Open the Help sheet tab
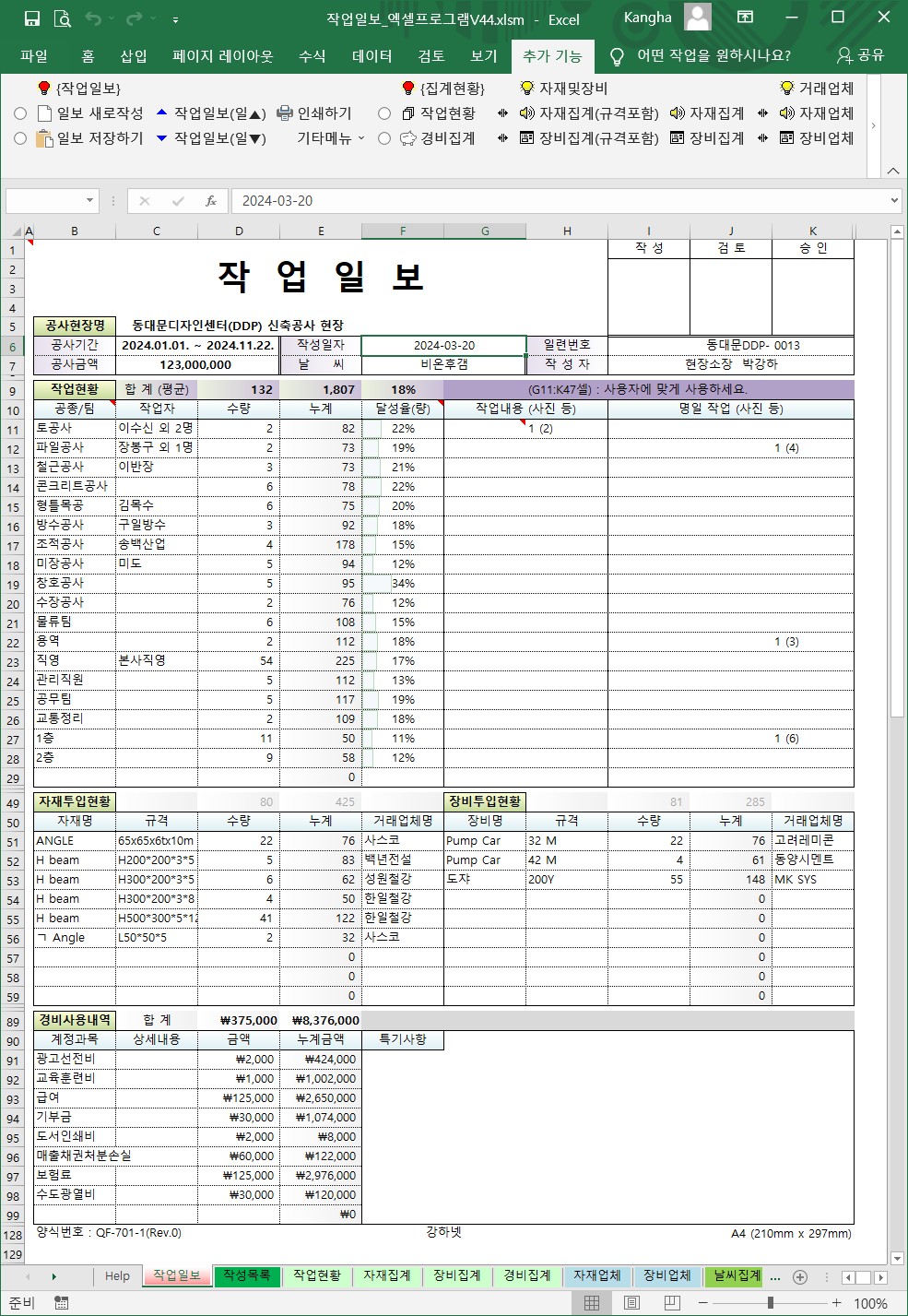This screenshot has width=908, height=1316. pyautogui.click(x=117, y=1276)
